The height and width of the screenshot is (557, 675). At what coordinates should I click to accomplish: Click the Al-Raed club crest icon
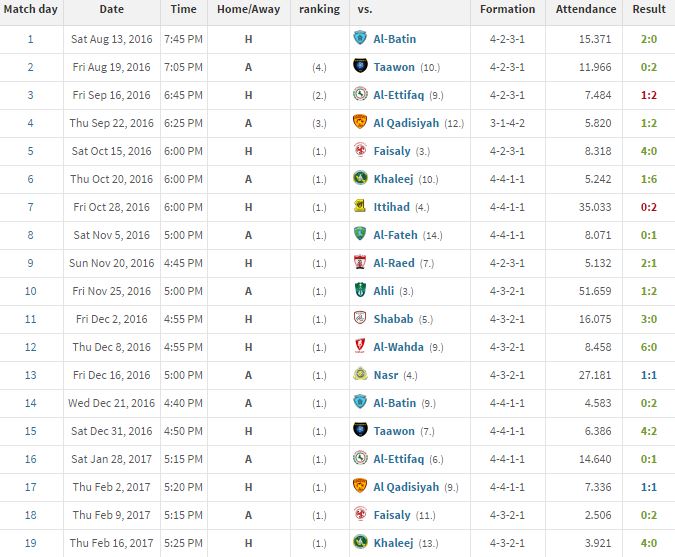point(360,262)
